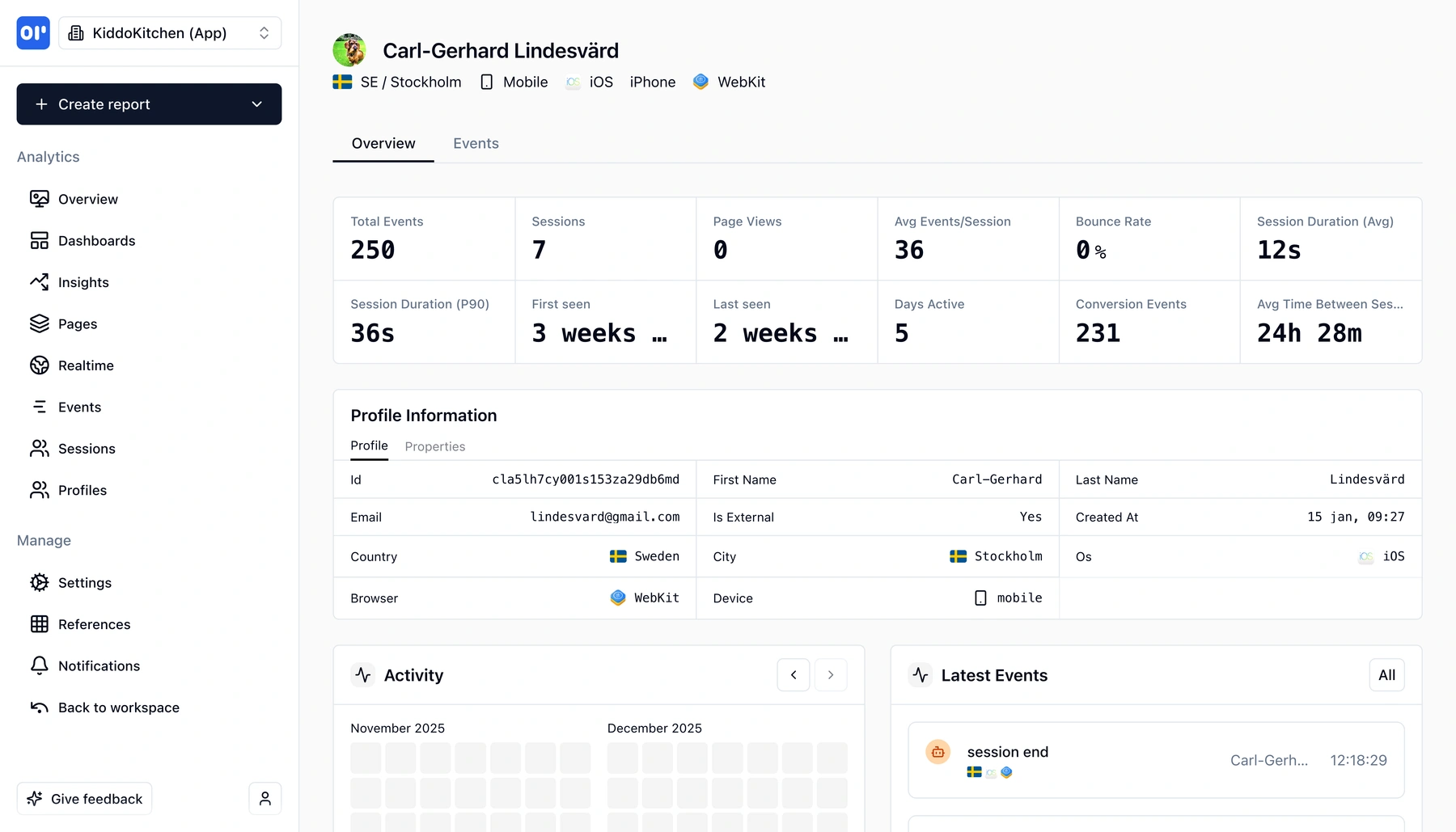The height and width of the screenshot is (832, 1456).
Task: Click the Realtime globe icon
Action: point(40,365)
